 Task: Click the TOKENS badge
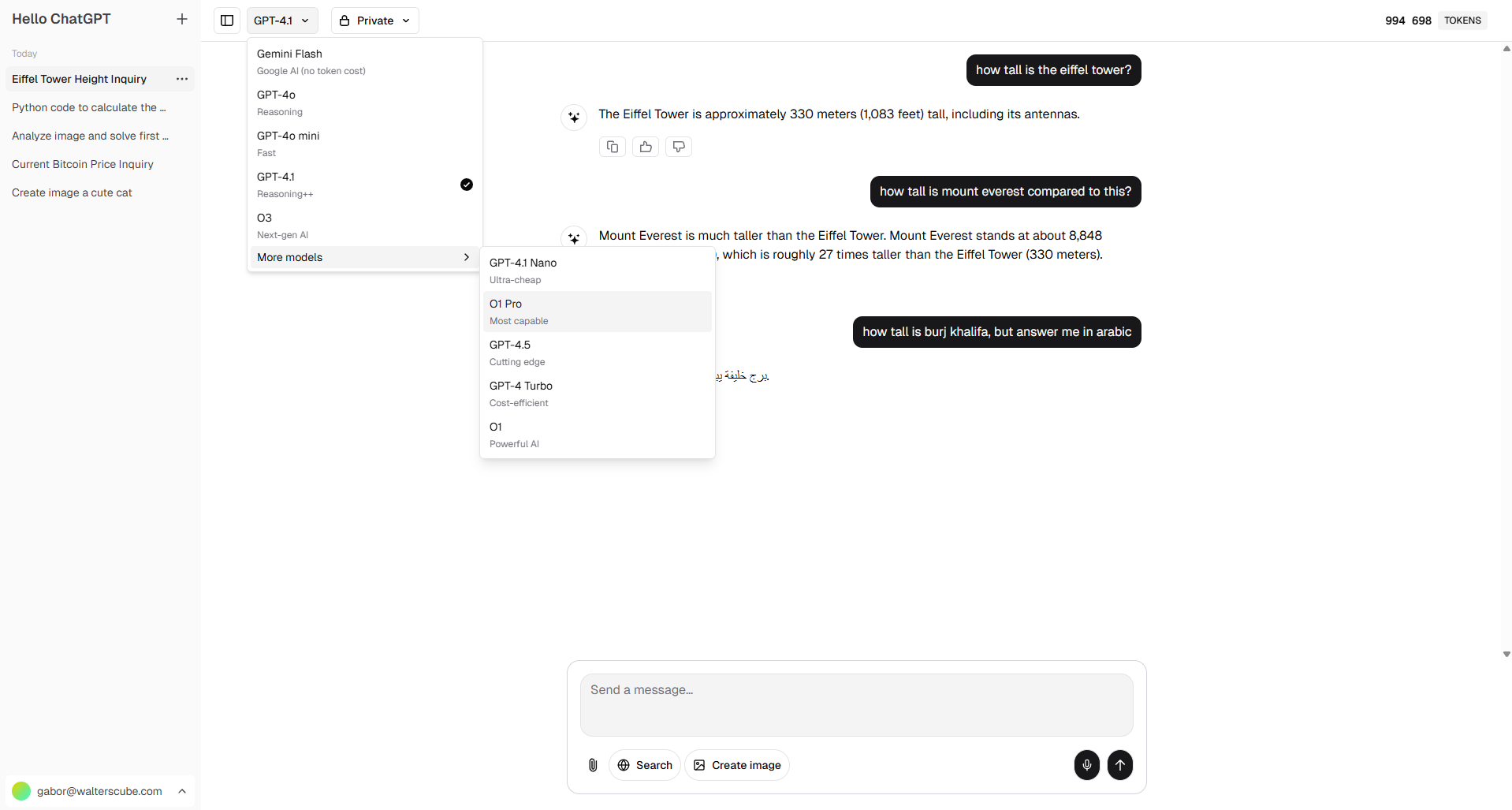pyautogui.click(x=1462, y=21)
